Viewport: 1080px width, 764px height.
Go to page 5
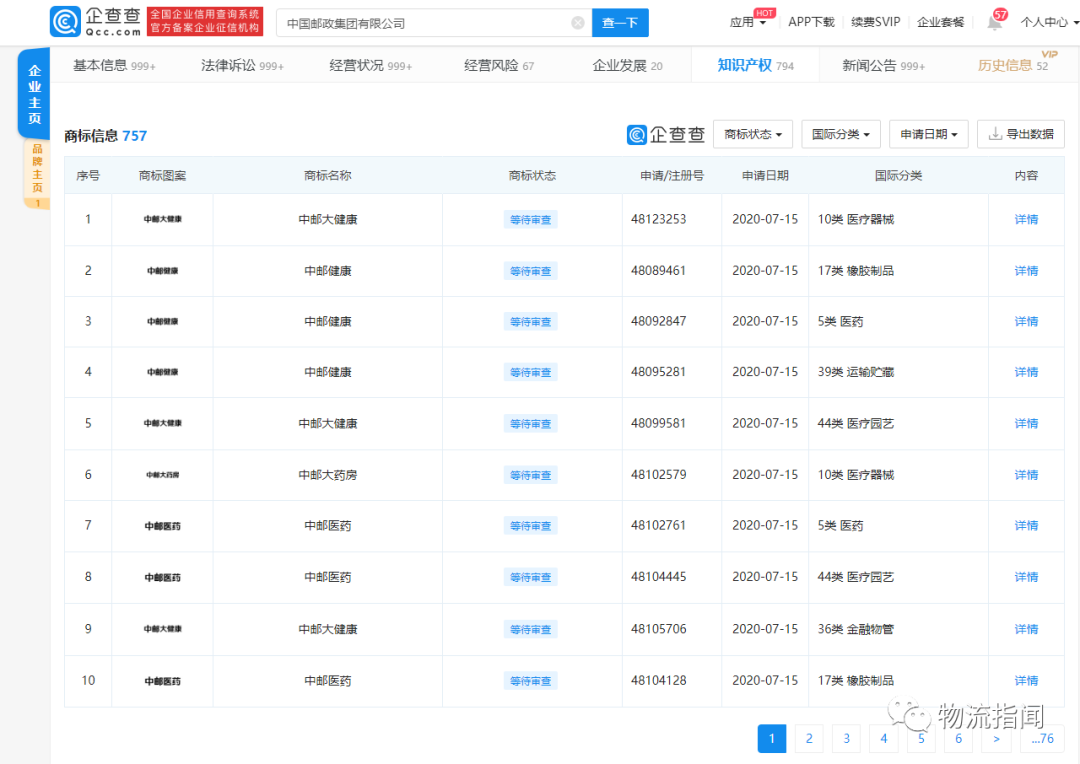click(921, 739)
